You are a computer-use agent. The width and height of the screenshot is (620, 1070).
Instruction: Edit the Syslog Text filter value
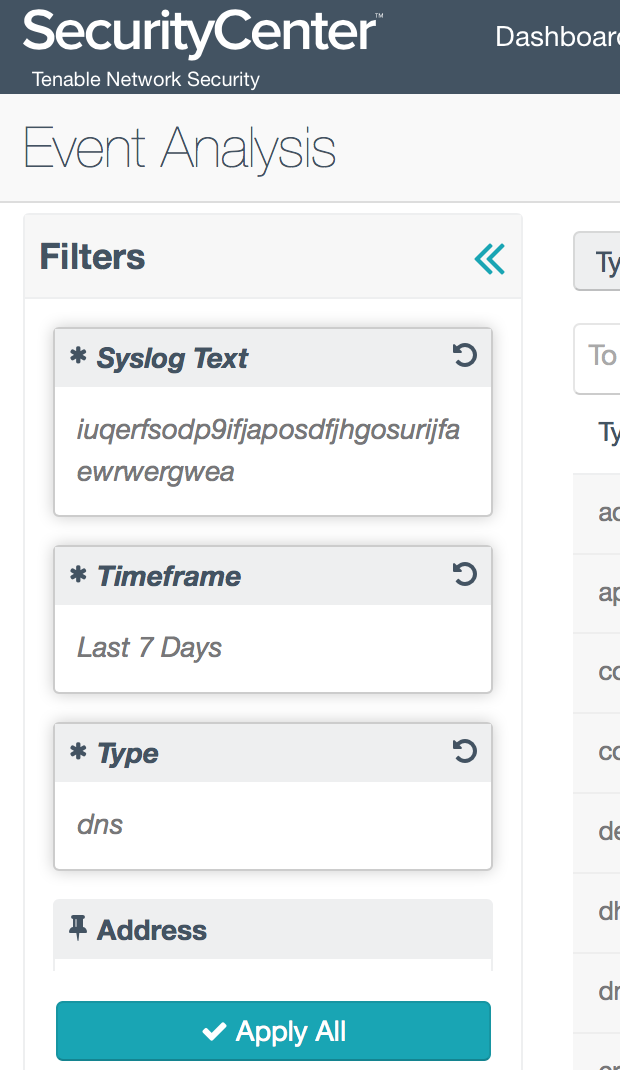coord(273,450)
